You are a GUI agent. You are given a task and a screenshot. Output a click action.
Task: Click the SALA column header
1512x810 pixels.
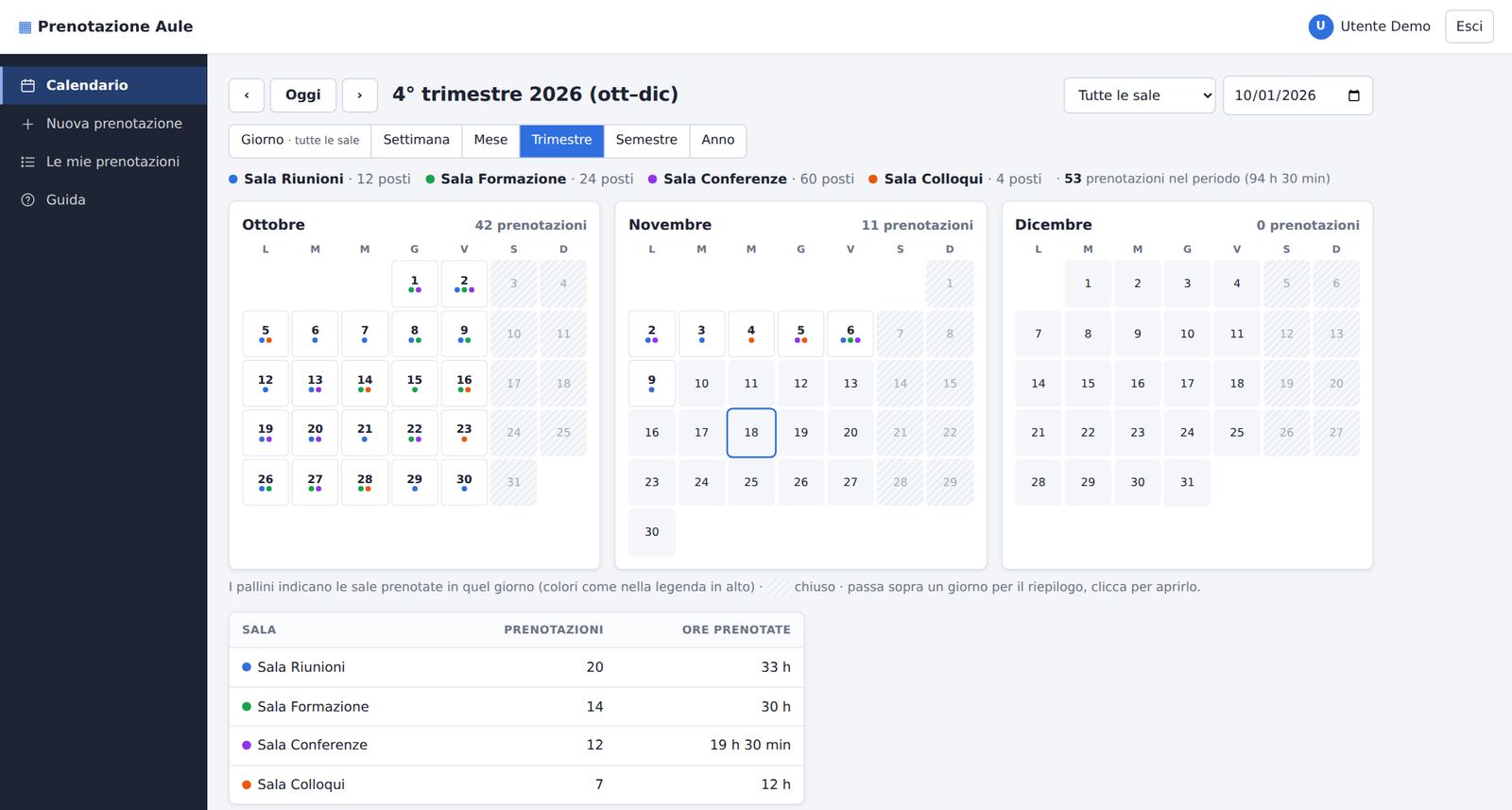(x=259, y=629)
